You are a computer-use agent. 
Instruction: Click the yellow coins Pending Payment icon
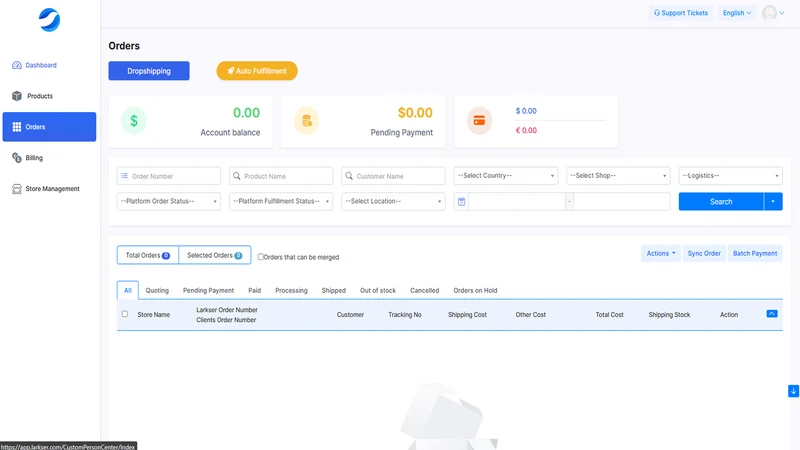[x=307, y=121]
